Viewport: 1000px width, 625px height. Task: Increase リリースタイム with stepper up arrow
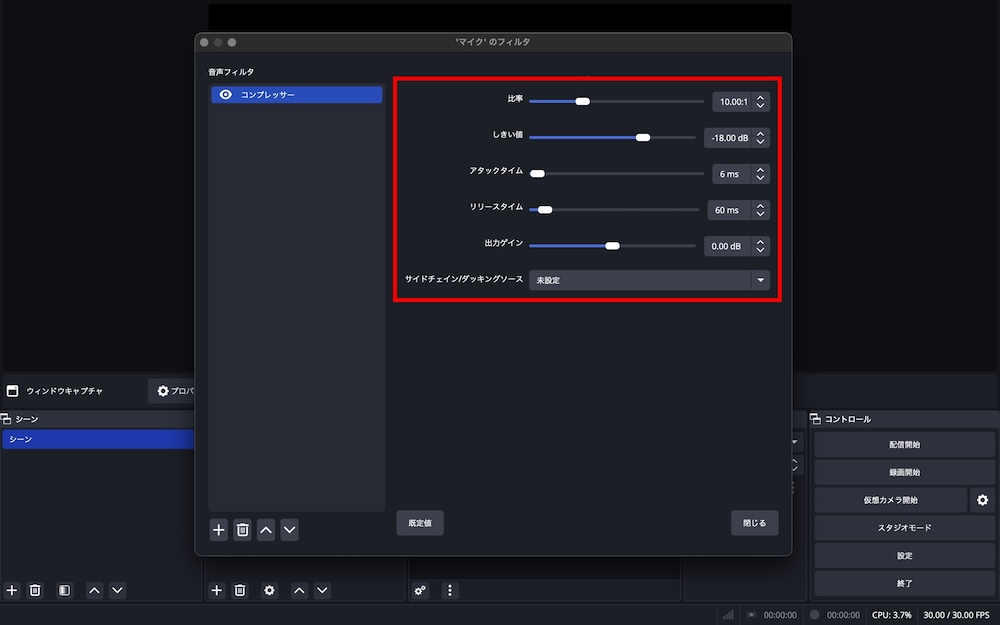click(760, 206)
